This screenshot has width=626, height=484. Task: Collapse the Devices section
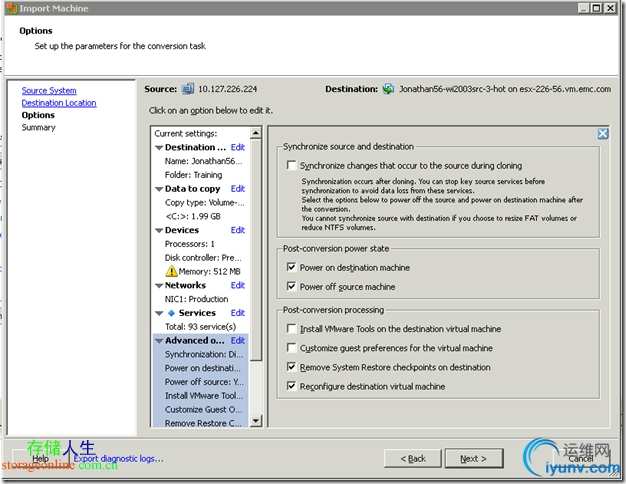(159, 230)
